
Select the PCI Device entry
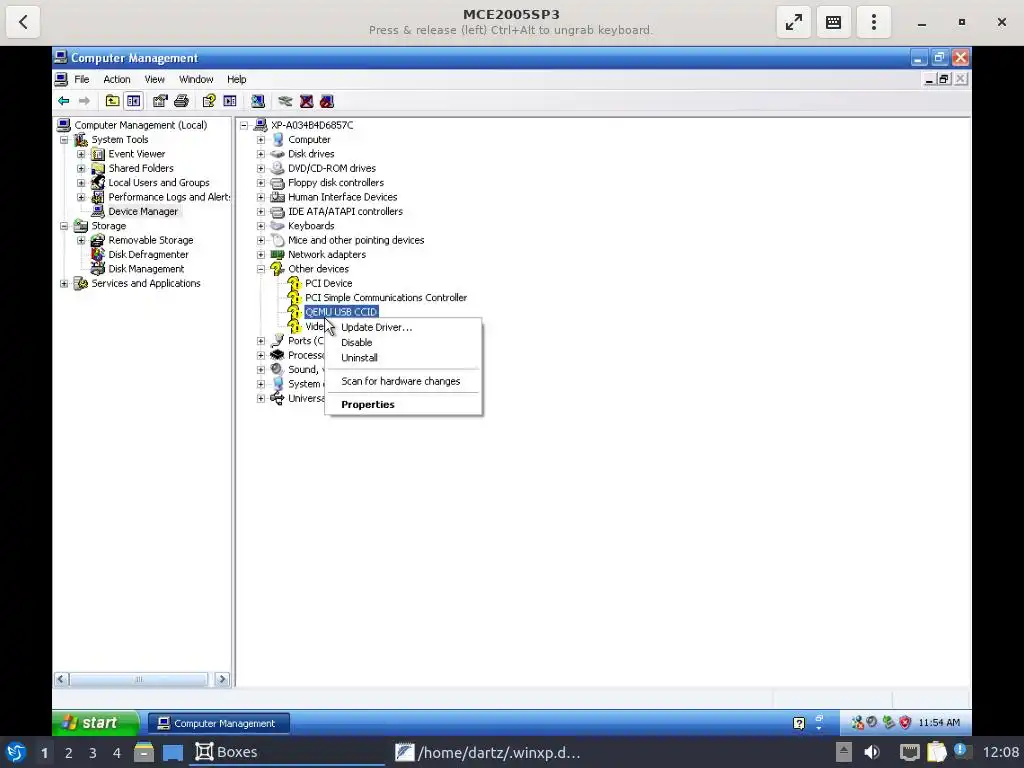[328, 283]
